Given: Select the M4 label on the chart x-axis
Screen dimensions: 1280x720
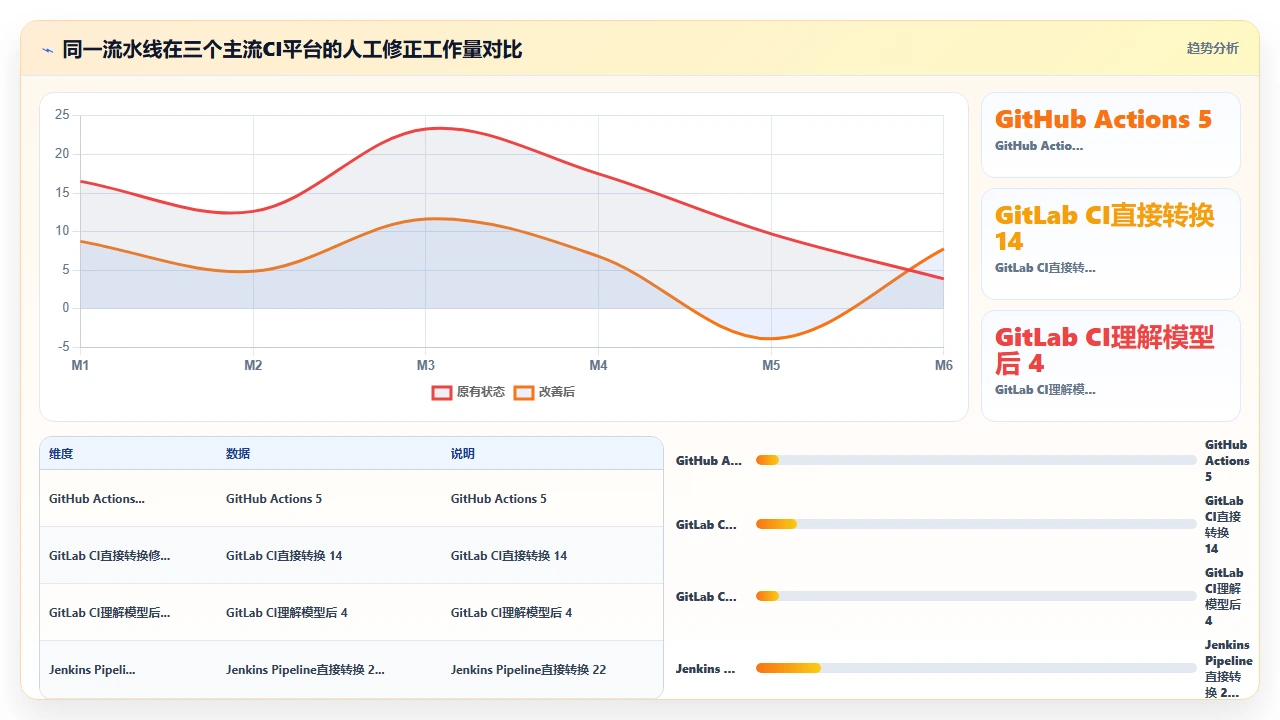Looking at the screenshot, I should click(598, 365).
